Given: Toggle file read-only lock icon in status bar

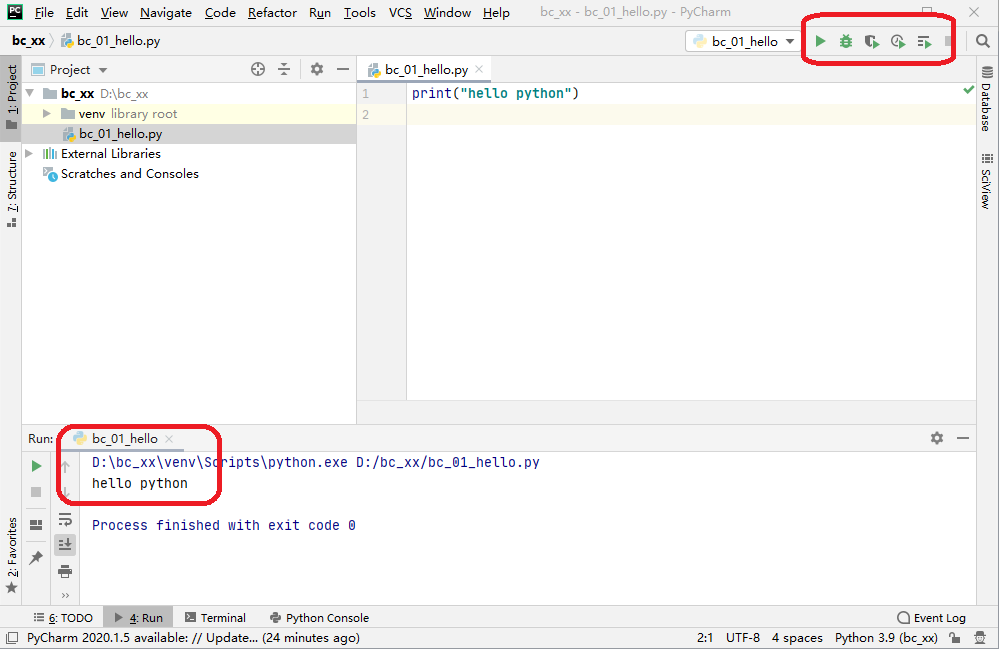Looking at the screenshot, I should (956, 638).
